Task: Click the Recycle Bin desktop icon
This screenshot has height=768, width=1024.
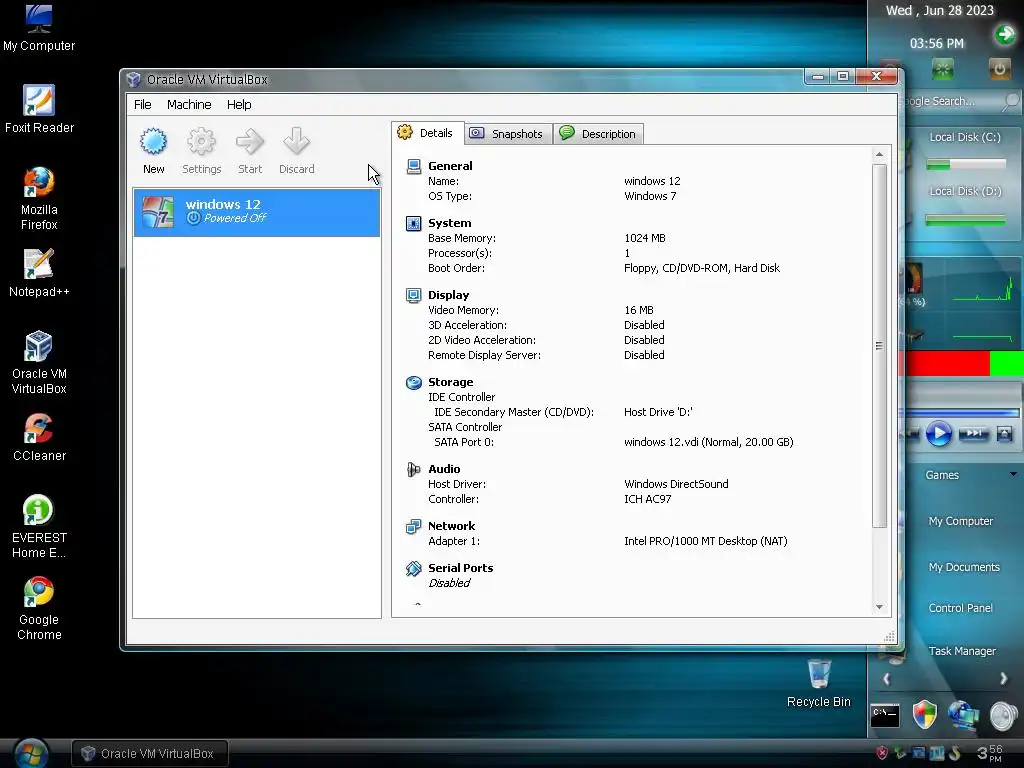Action: coord(818,684)
